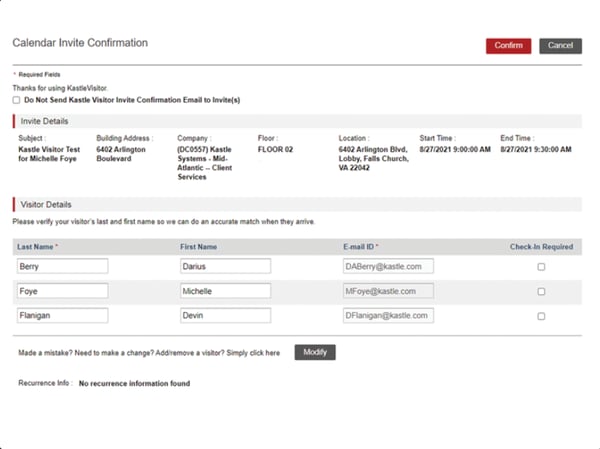Screen dimensions: 600x449
Task: Click the Check-In Required column header
Action: (541, 246)
